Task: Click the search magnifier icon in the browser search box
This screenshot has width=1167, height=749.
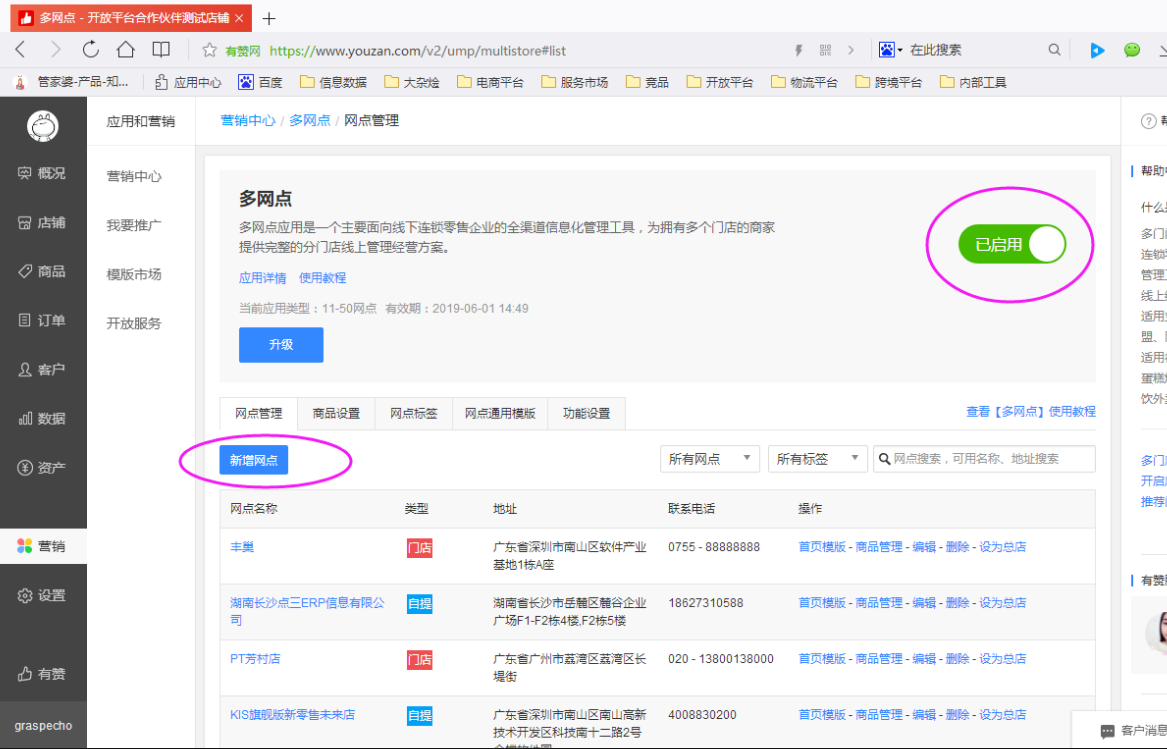Action: coord(1055,50)
